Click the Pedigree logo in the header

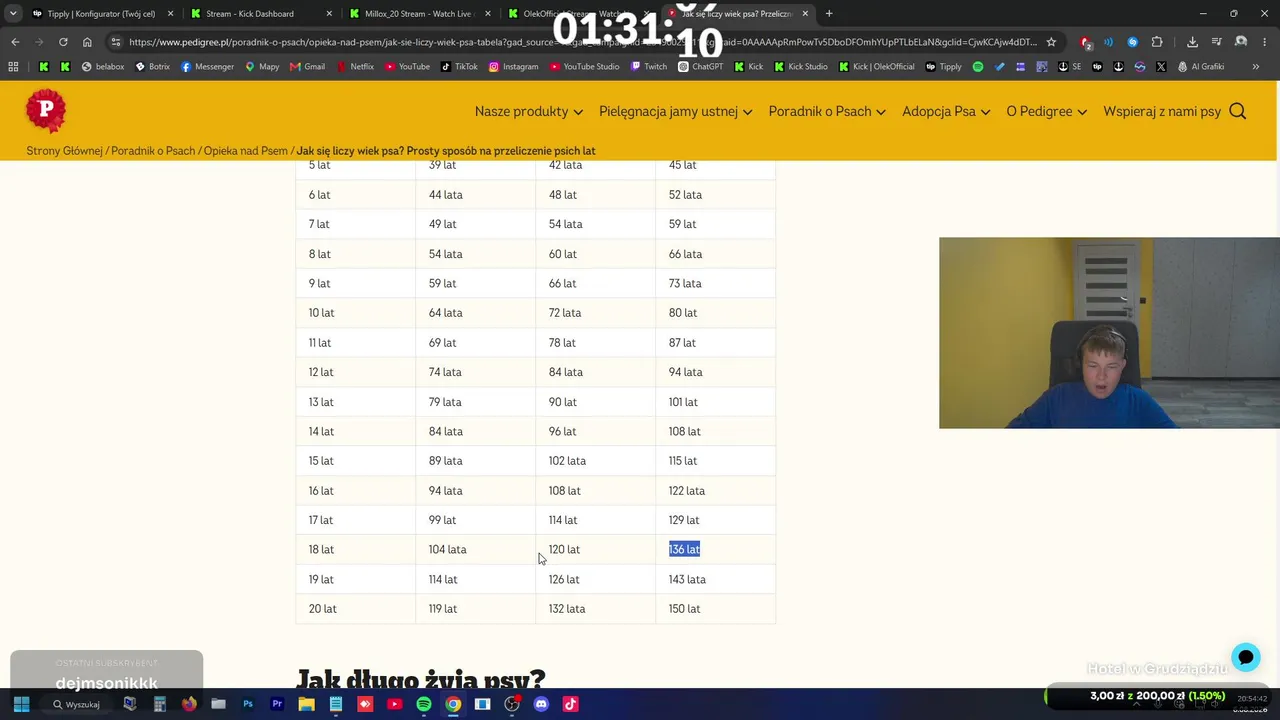pyautogui.click(x=46, y=110)
